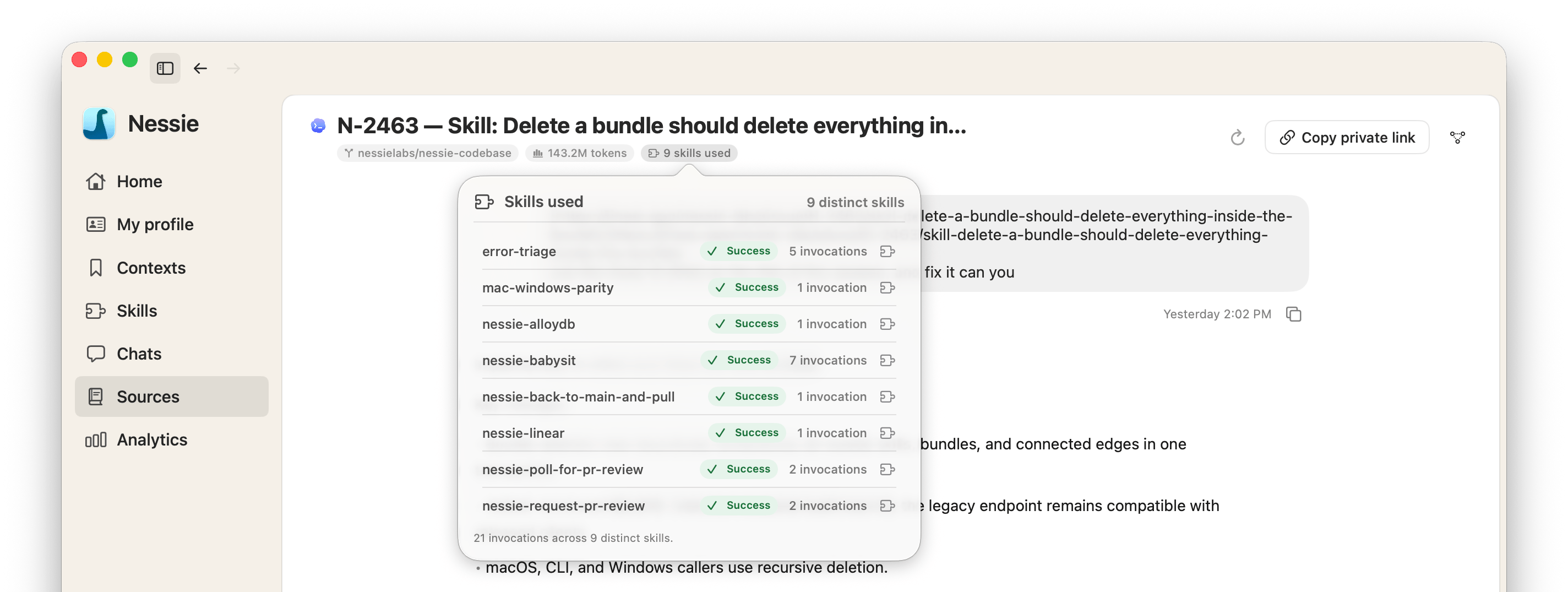Click the session status icon beside N-2463

coord(318,126)
